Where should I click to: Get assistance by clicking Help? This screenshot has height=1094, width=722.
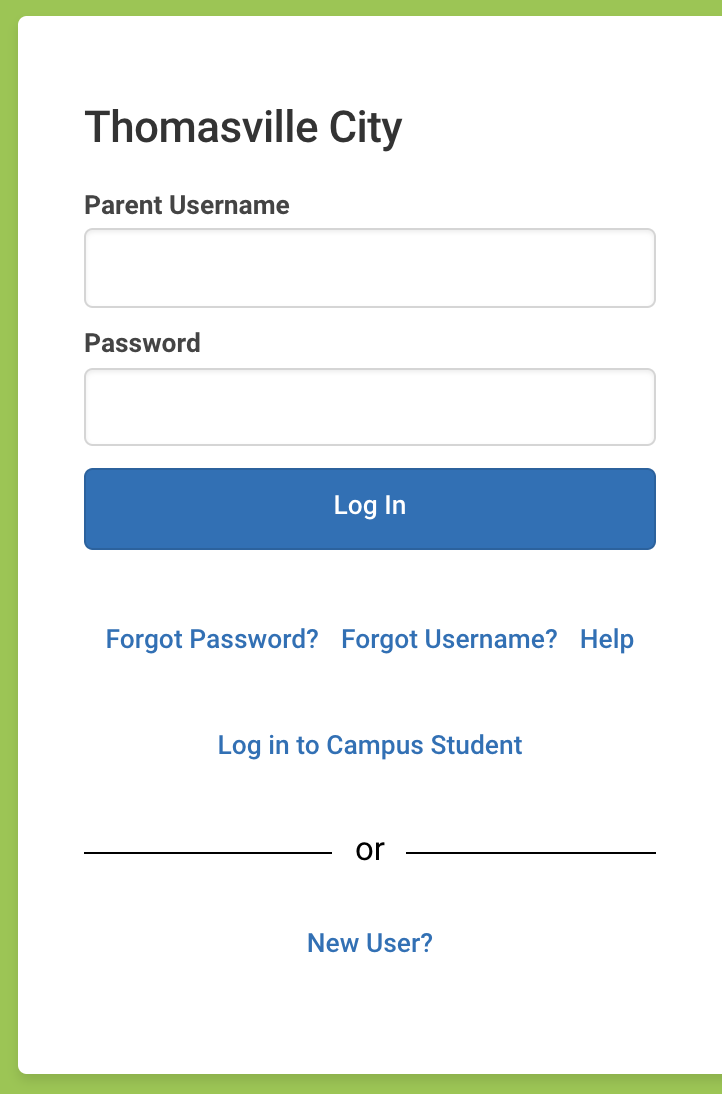(607, 639)
